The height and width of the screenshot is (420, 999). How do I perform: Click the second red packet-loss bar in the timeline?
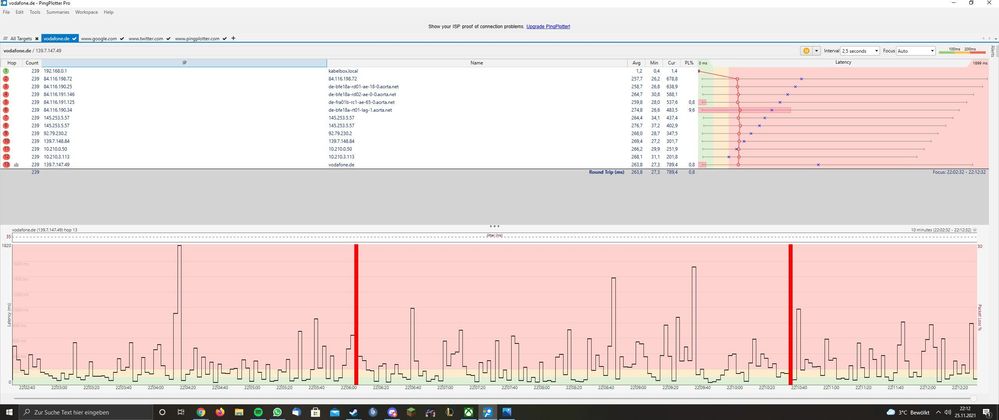click(x=790, y=314)
